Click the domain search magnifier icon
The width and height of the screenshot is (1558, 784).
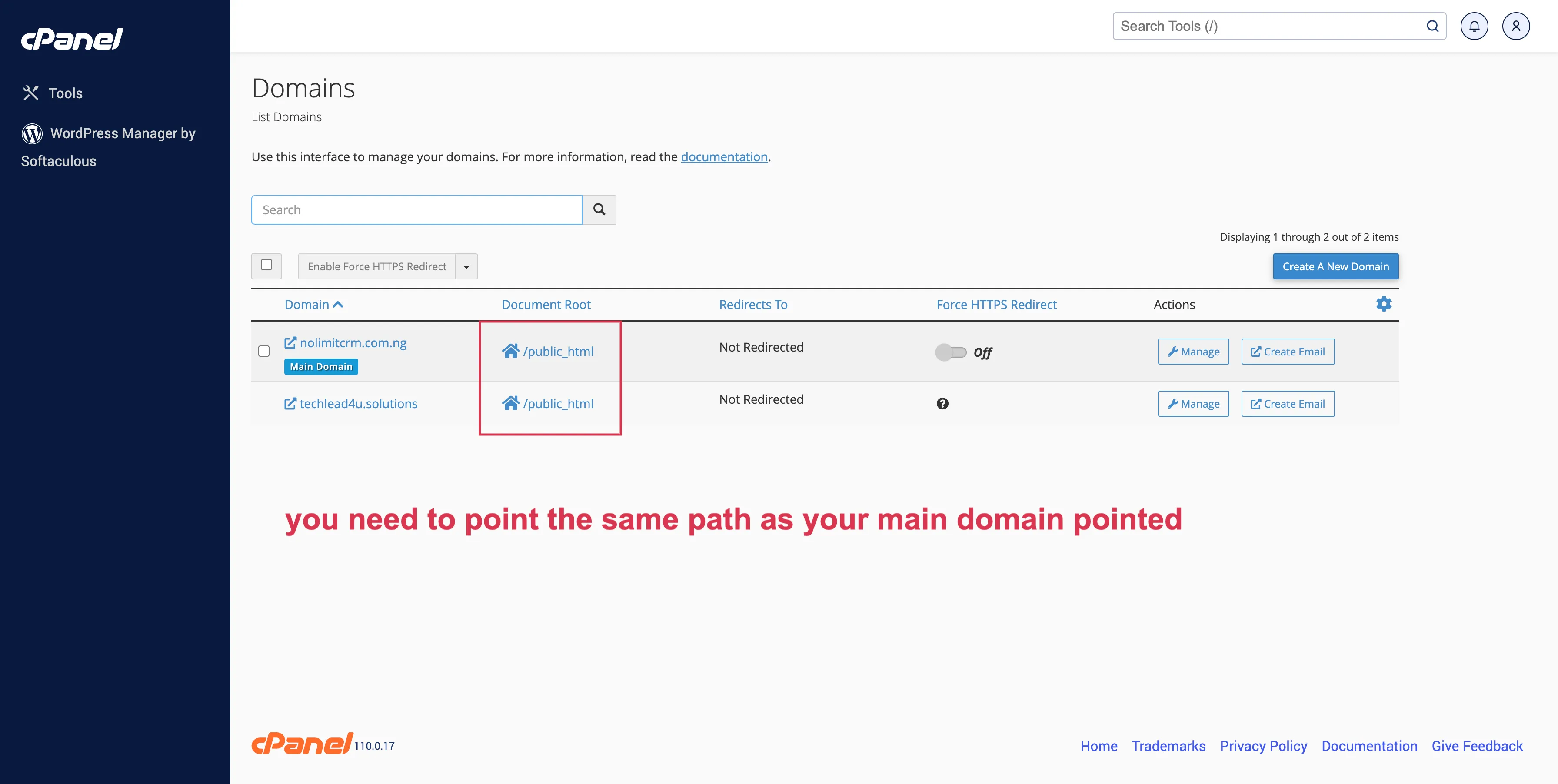[x=599, y=209]
